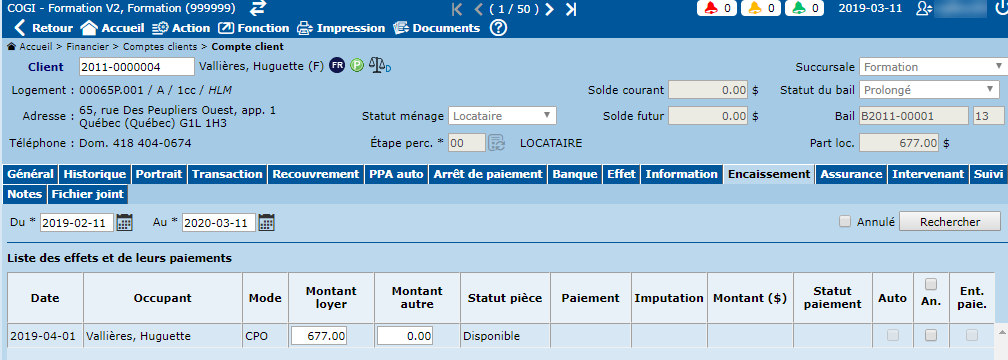Click the balance scale icon next to client name

(x=379, y=66)
